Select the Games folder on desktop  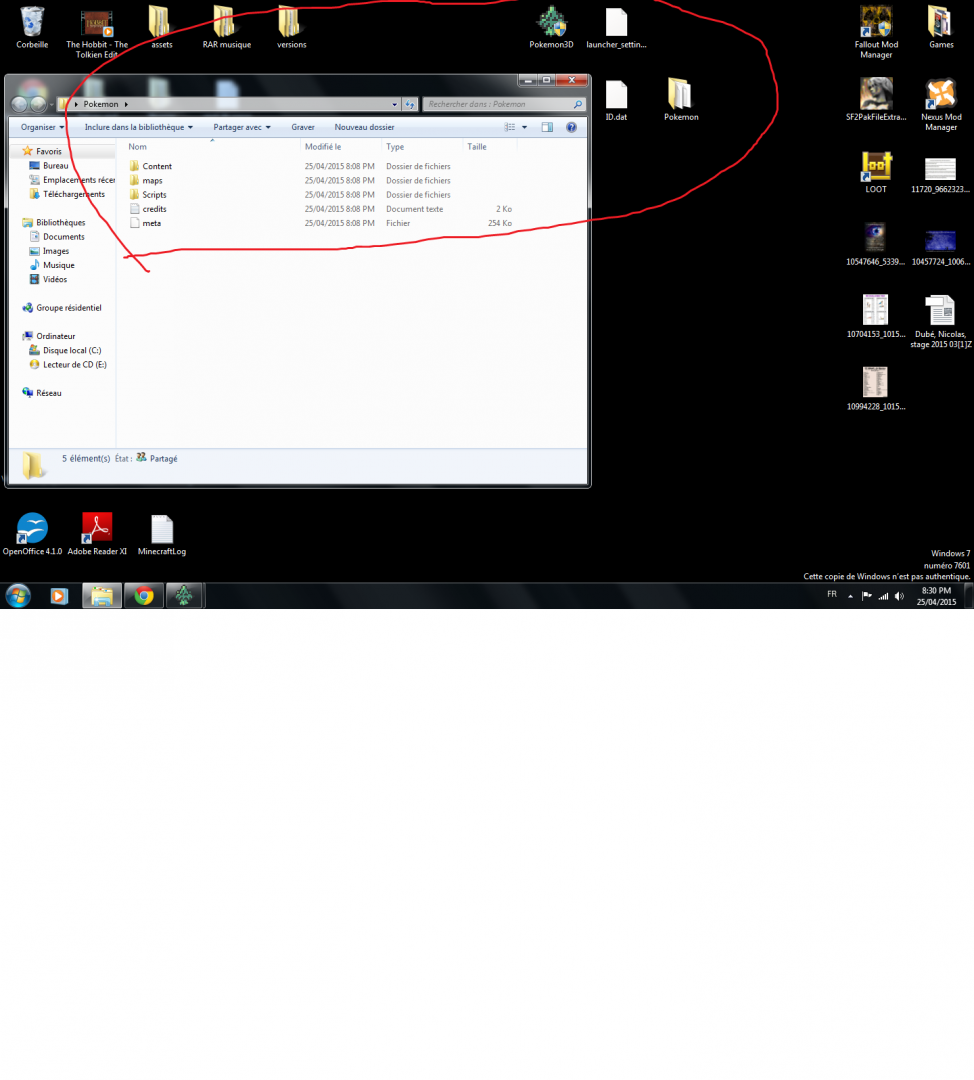point(941,28)
